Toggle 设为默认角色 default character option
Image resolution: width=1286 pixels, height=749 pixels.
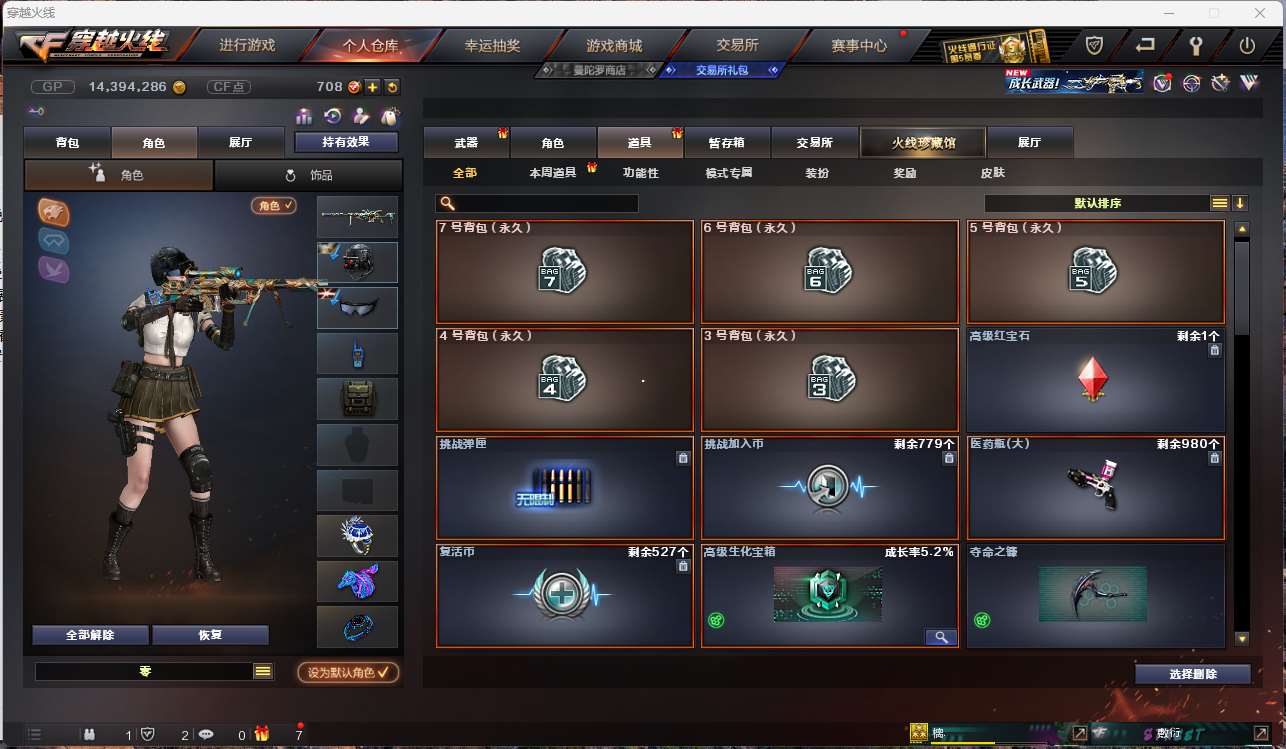click(x=347, y=673)
